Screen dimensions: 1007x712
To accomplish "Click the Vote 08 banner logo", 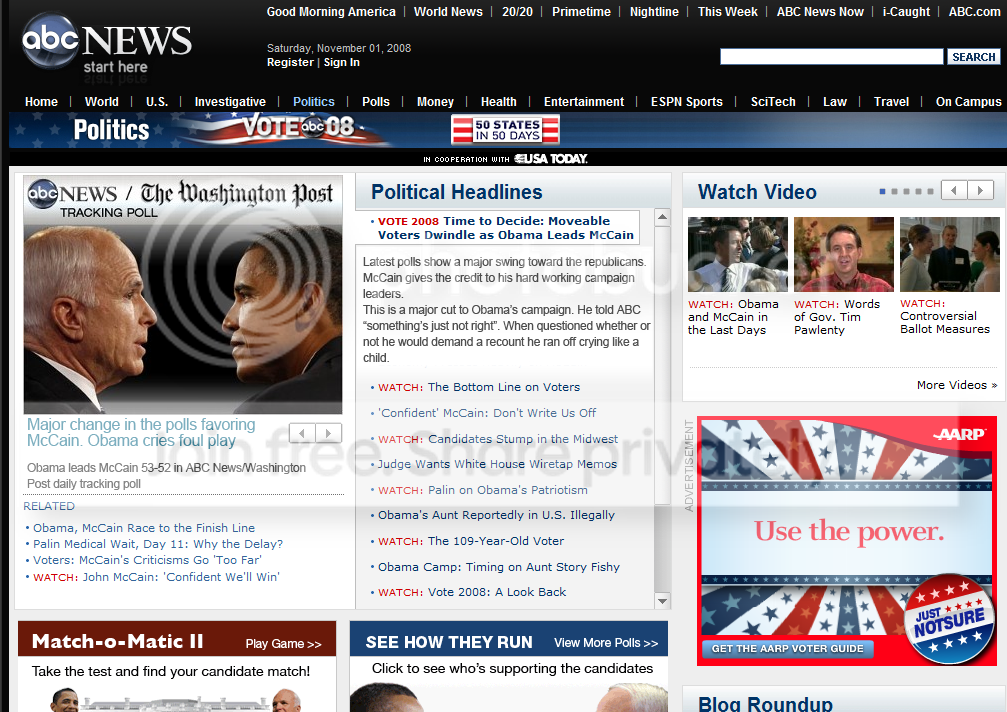I will tap(299, 126).
